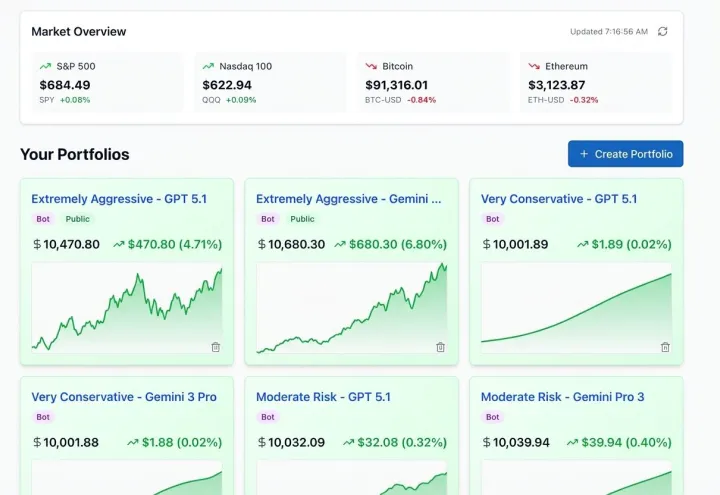The image size is (720, 495).
Task: Select the S&P 500 market card
Action: (107, 82)
